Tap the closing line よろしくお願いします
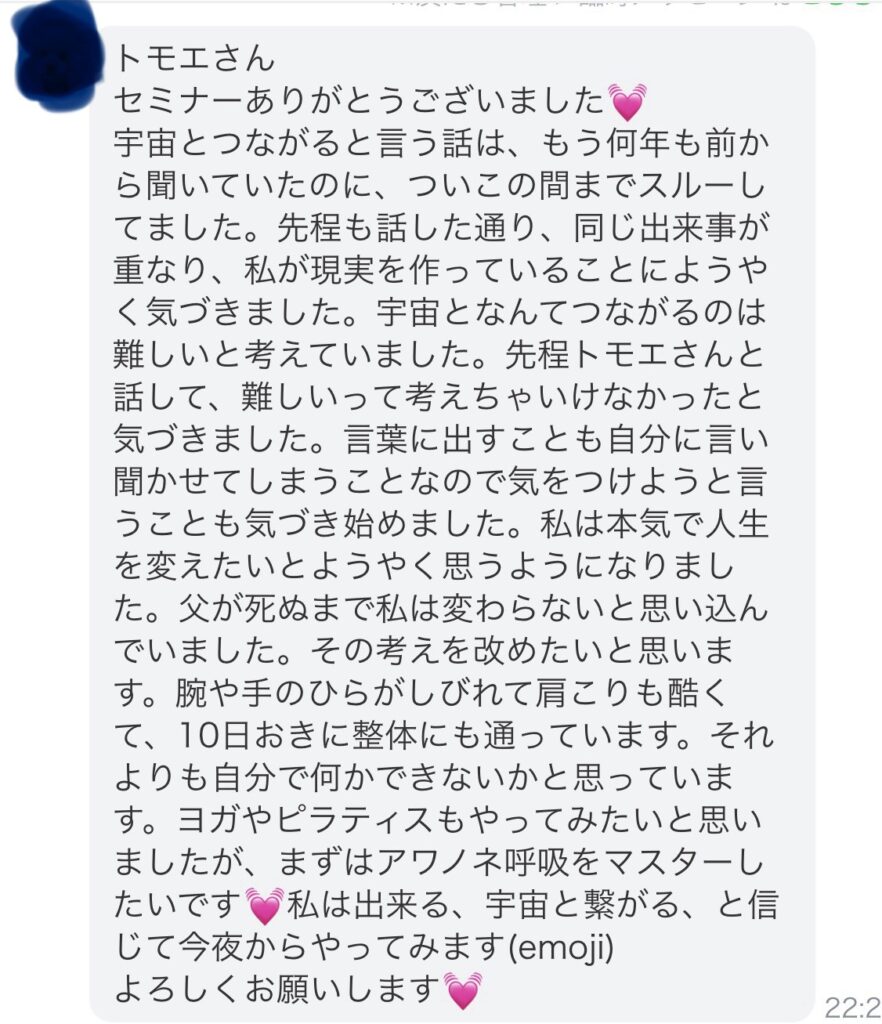The height and width of the screenshot is (1024, 882). [277, 989]
